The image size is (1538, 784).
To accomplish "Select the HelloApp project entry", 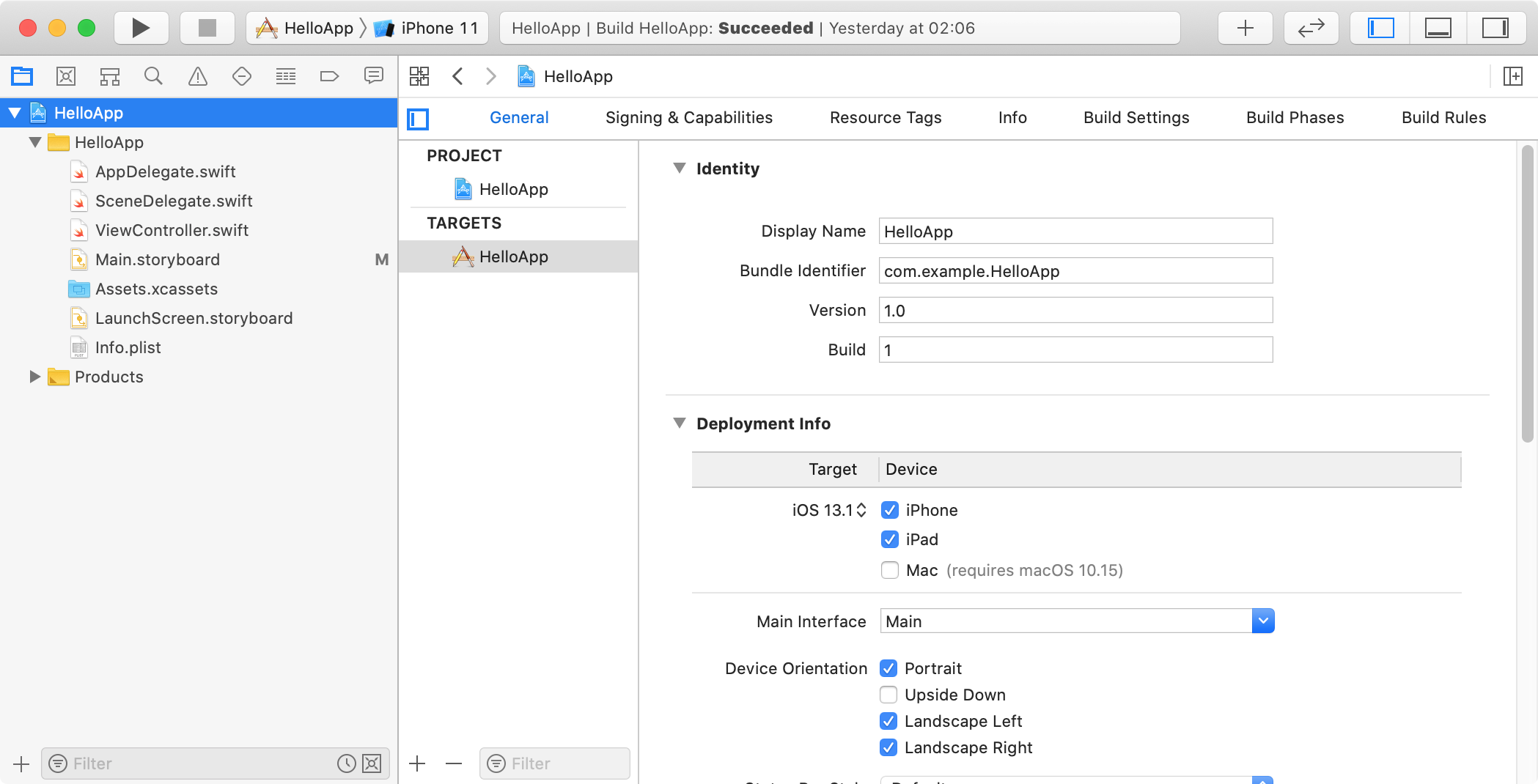I will click(x=518, y=189).
